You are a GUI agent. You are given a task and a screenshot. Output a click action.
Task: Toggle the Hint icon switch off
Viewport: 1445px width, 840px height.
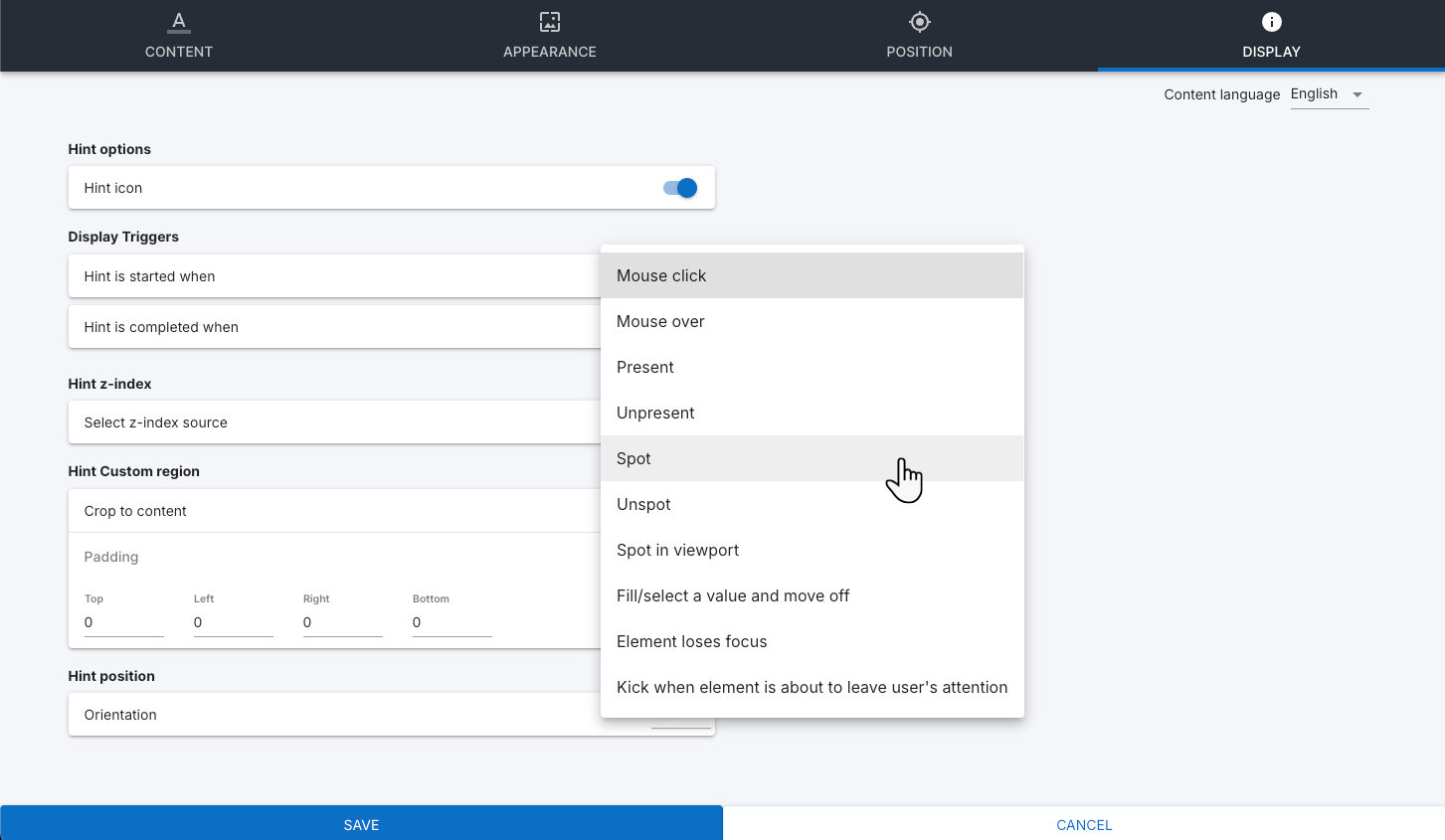pyautogui.click(x=680, y=188)
